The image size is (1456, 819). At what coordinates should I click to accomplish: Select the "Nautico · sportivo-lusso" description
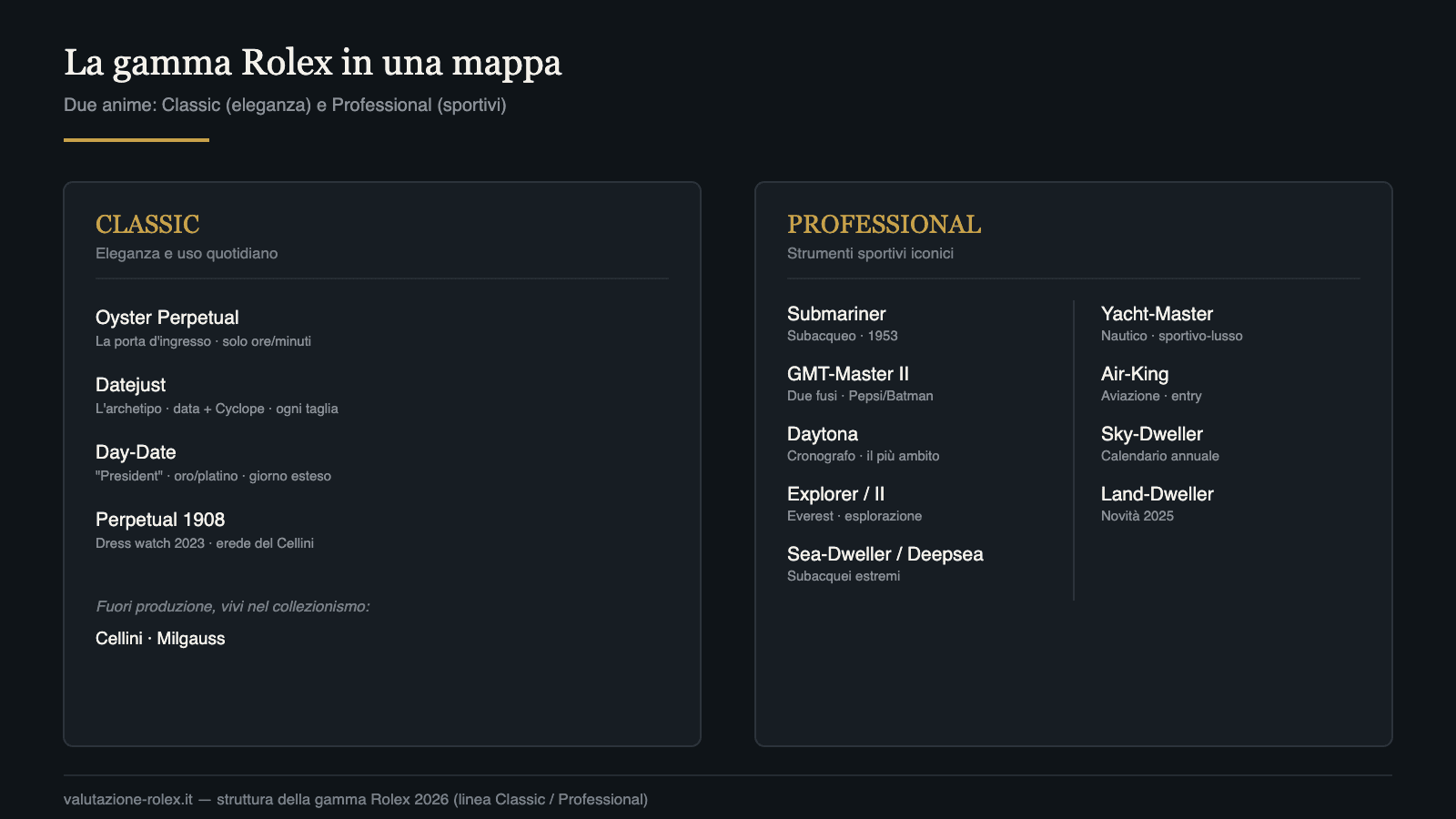pyautogui.click(x=1172, y=336)
